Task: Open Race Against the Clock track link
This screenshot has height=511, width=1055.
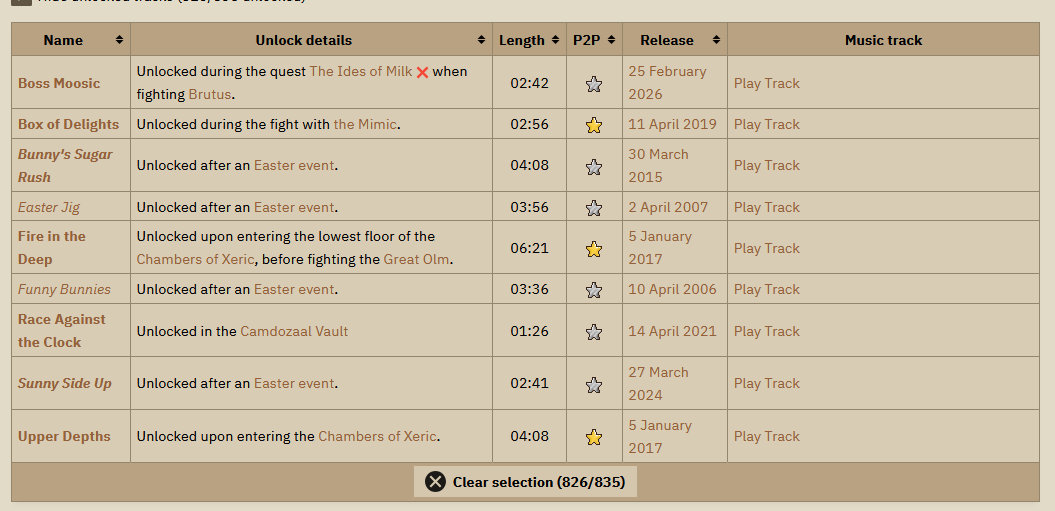Action: tap(61, 331)
